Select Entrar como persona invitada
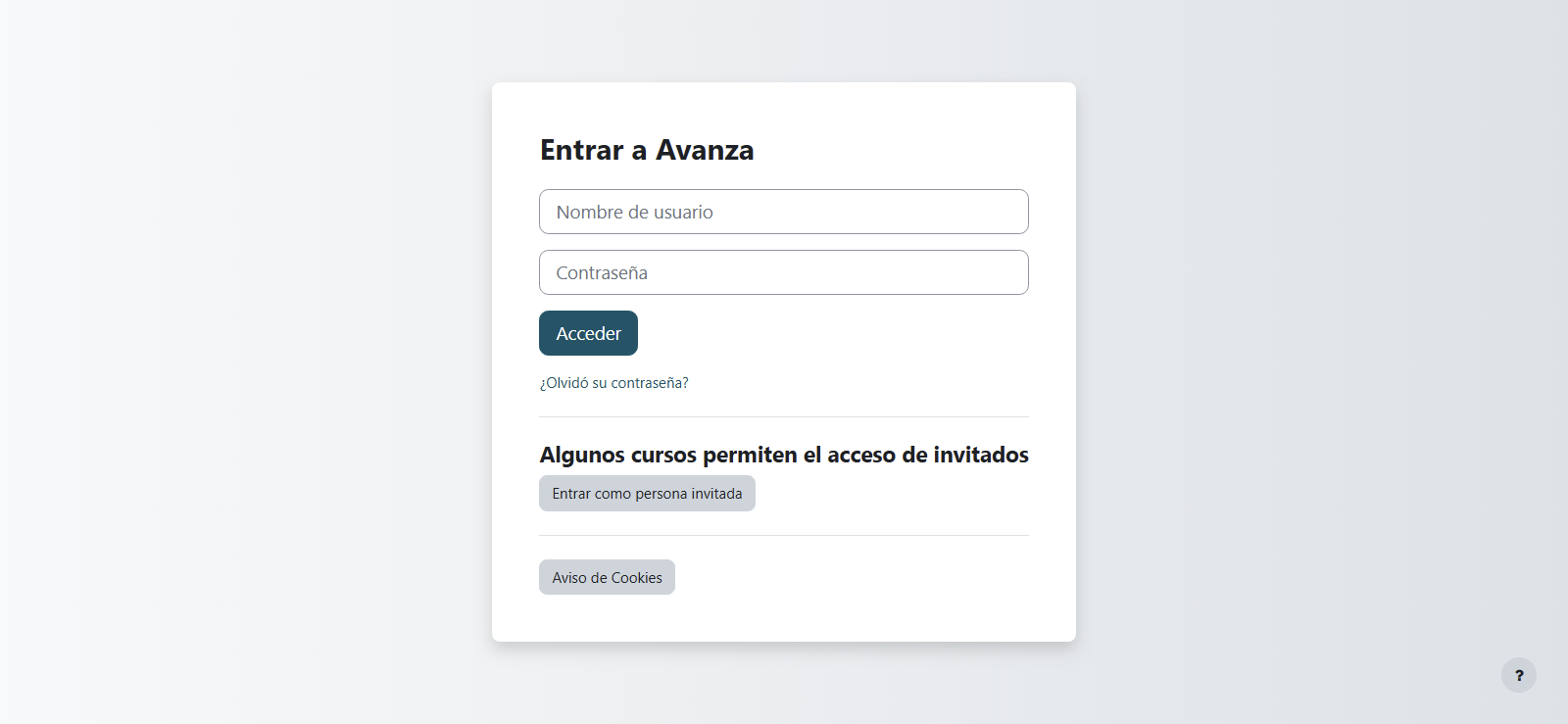 (647, 494)
